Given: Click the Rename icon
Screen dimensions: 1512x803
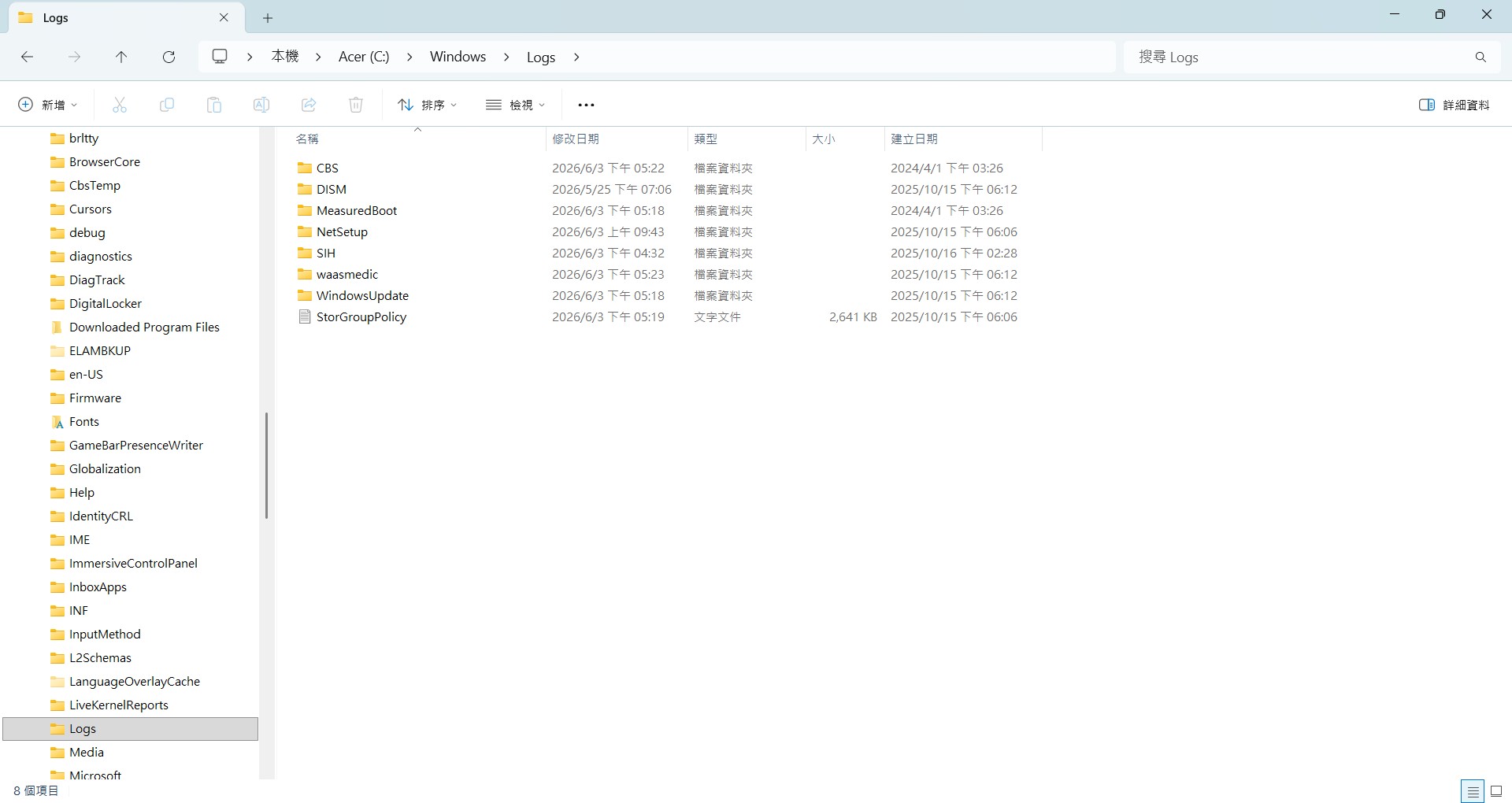Looking at the screenshot, I should (261, 105).
